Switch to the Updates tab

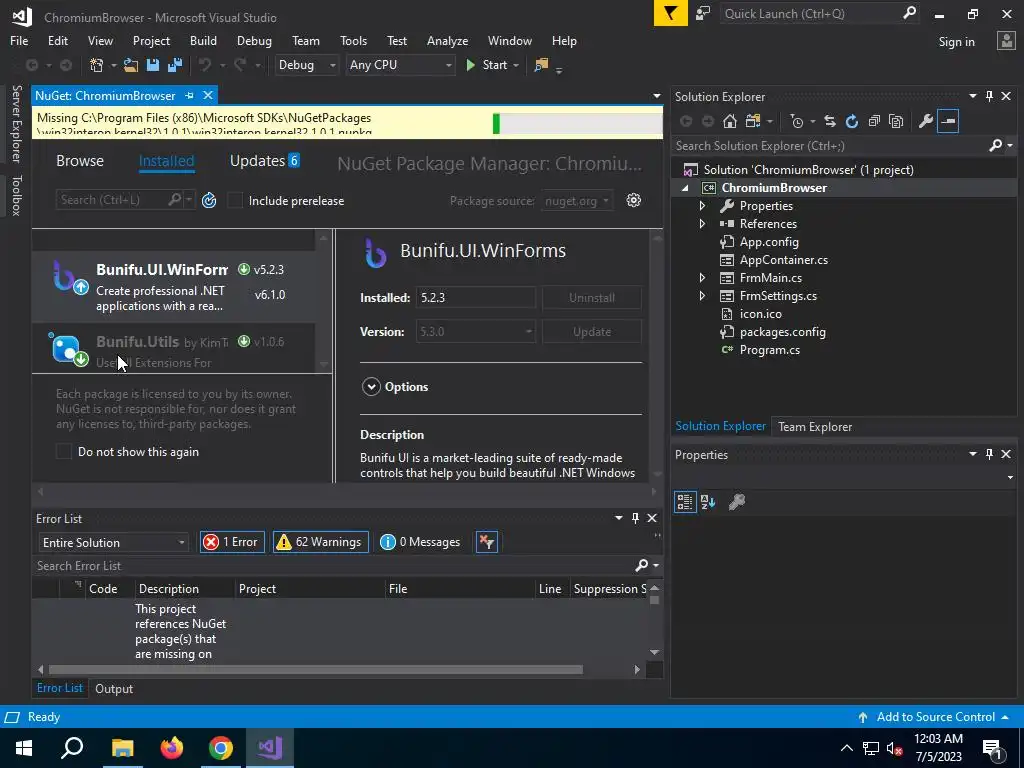(264, 161)
